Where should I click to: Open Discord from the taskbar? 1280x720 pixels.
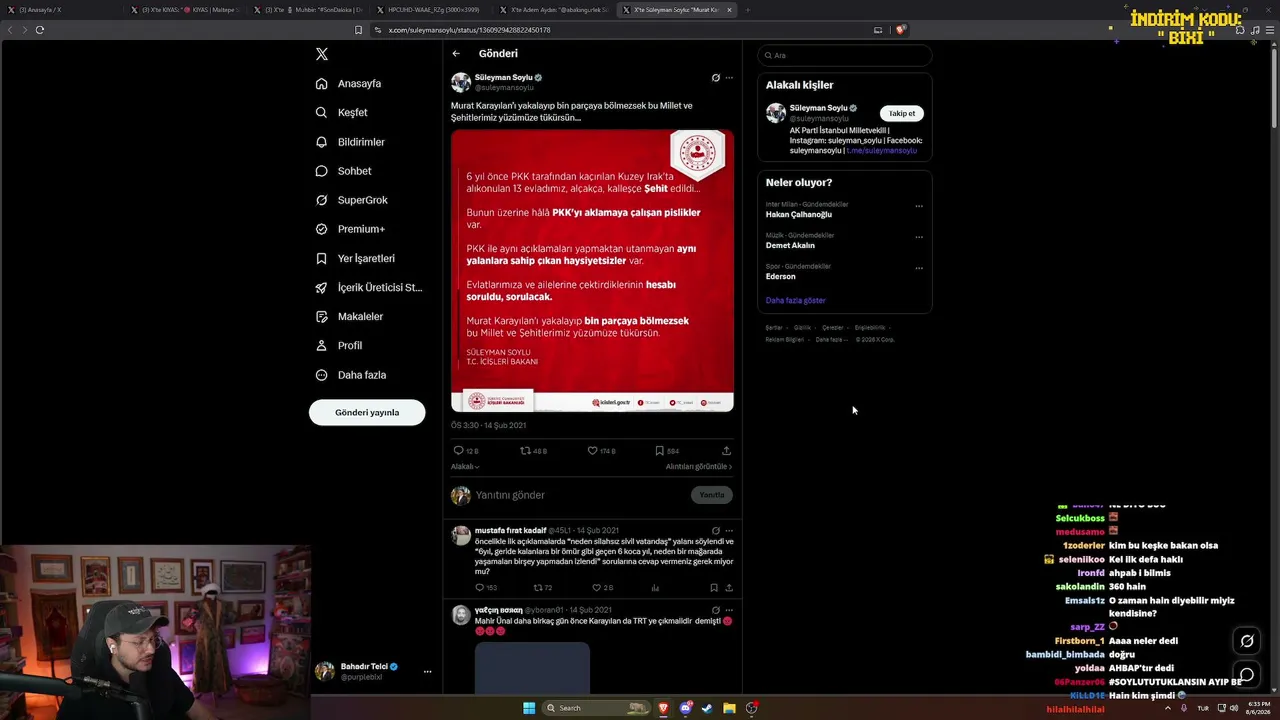685,708
